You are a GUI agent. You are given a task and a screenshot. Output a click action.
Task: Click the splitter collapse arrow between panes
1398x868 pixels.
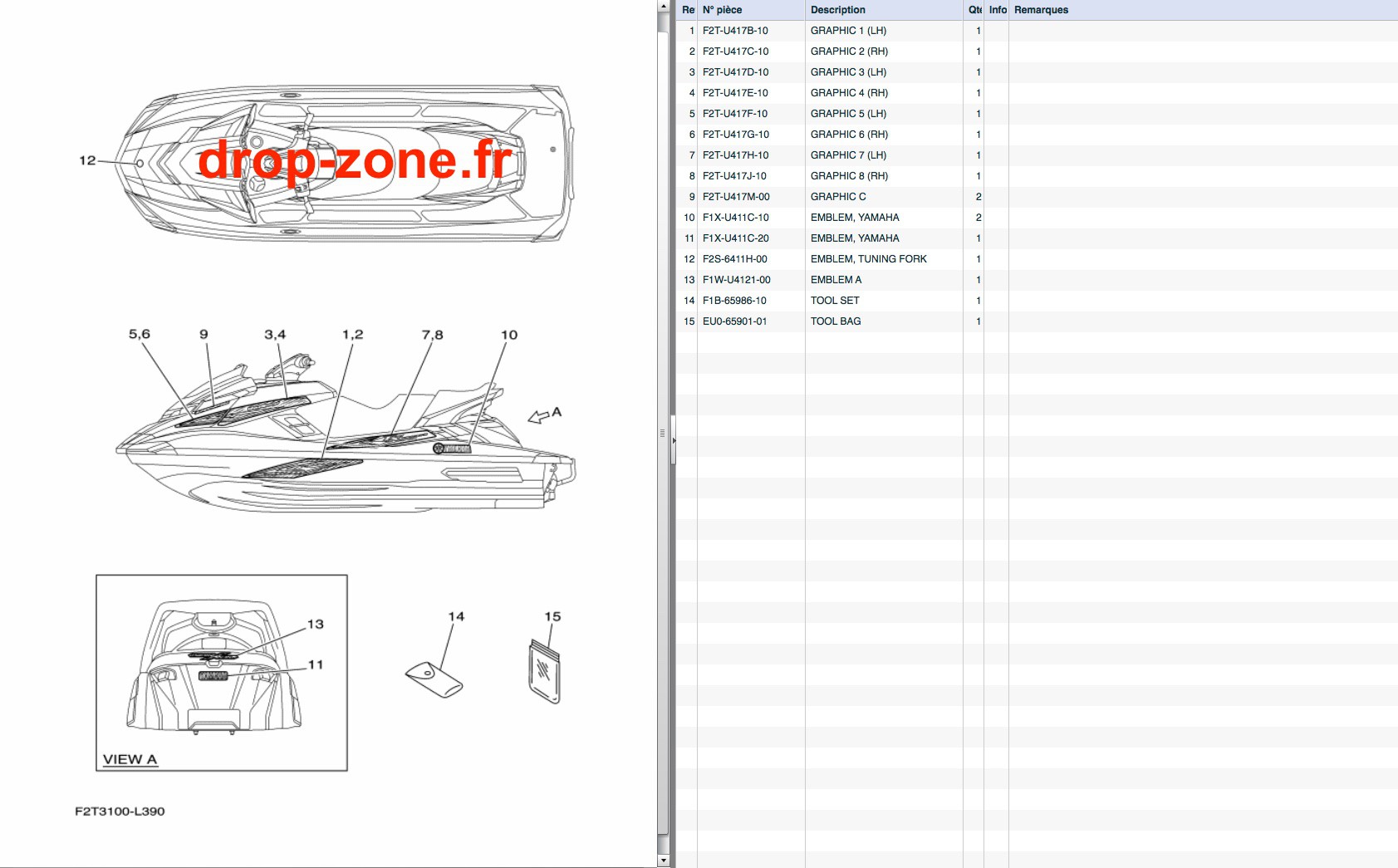[674, 441]
